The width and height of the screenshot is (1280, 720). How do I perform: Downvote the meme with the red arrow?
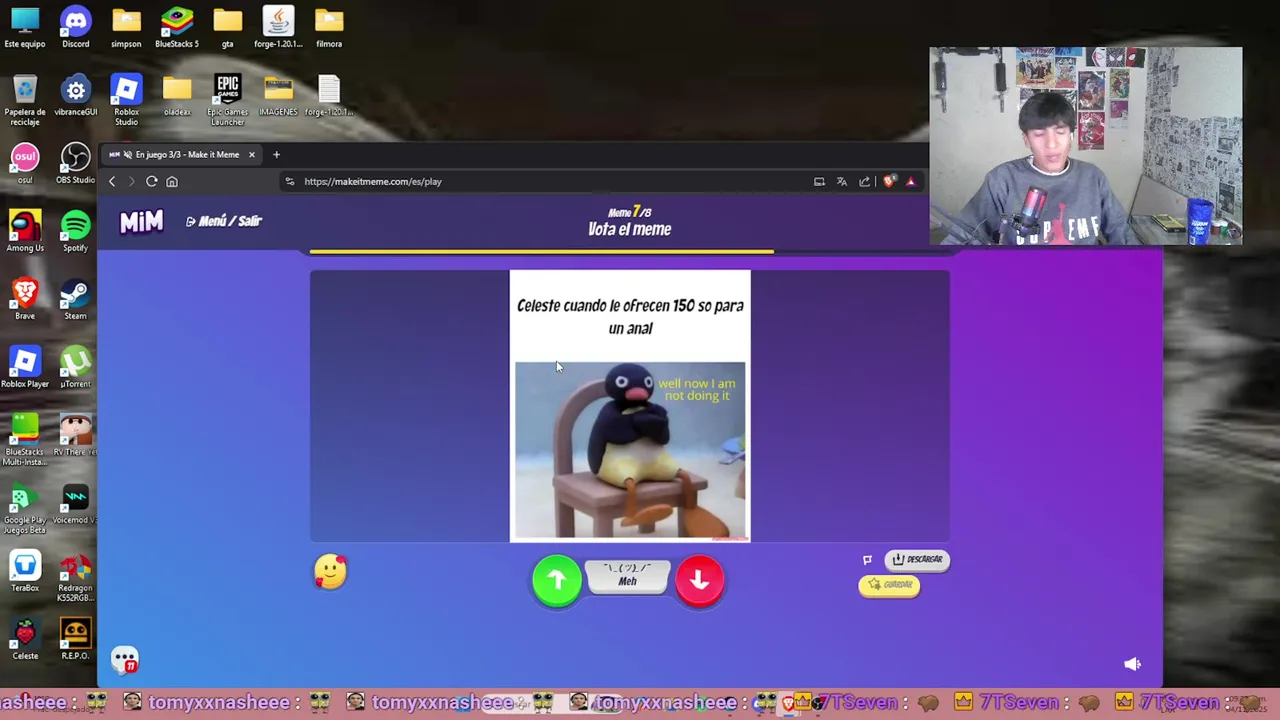pyautogui.click(x=699, y=580)
